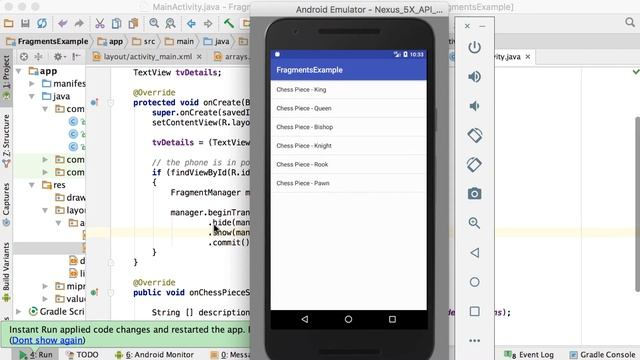Open the Project side tab
640x360 pixels.
(x=6, y=78)
